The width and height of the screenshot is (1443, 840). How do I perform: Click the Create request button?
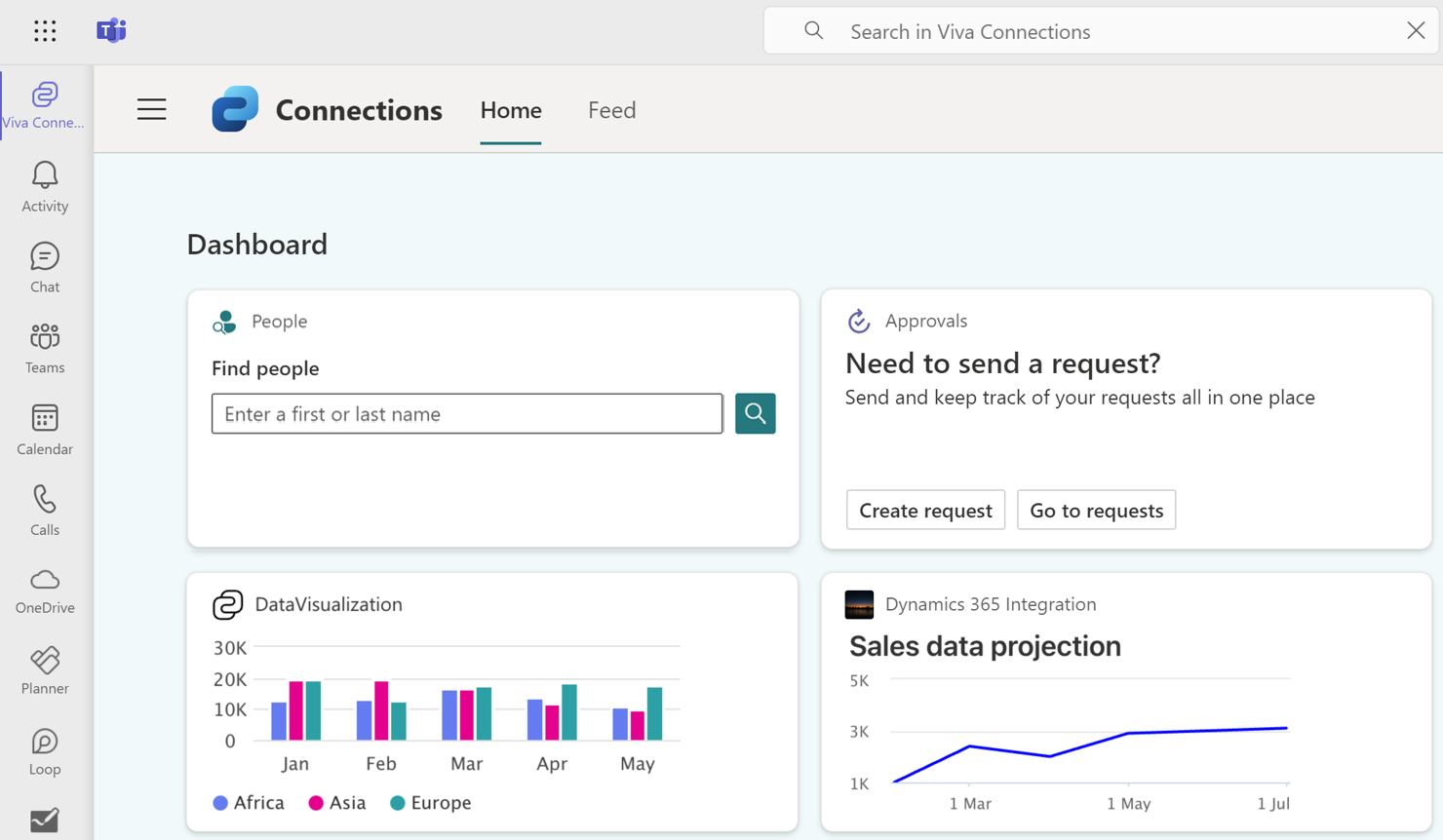pyautogui.click(x=925, y=510)
